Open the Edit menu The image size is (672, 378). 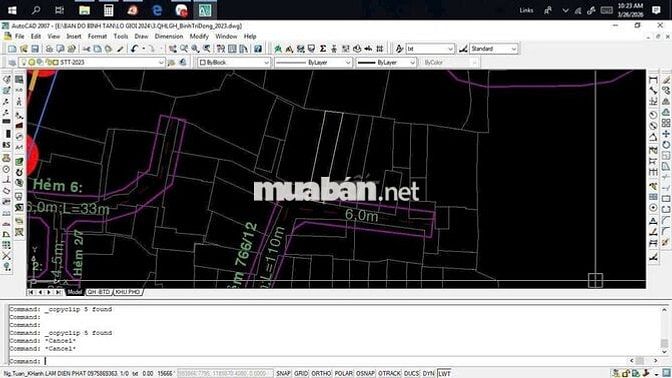click(36, 36)
